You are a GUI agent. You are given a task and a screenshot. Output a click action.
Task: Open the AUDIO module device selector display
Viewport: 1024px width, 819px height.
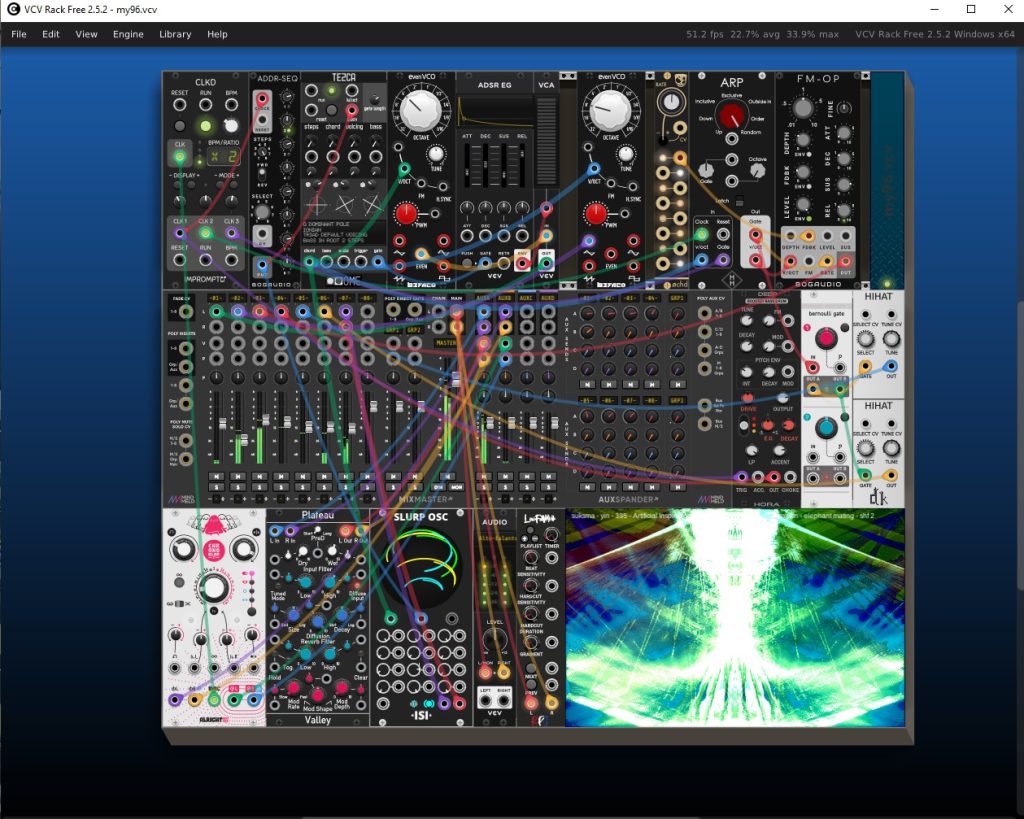click(494, 538)
